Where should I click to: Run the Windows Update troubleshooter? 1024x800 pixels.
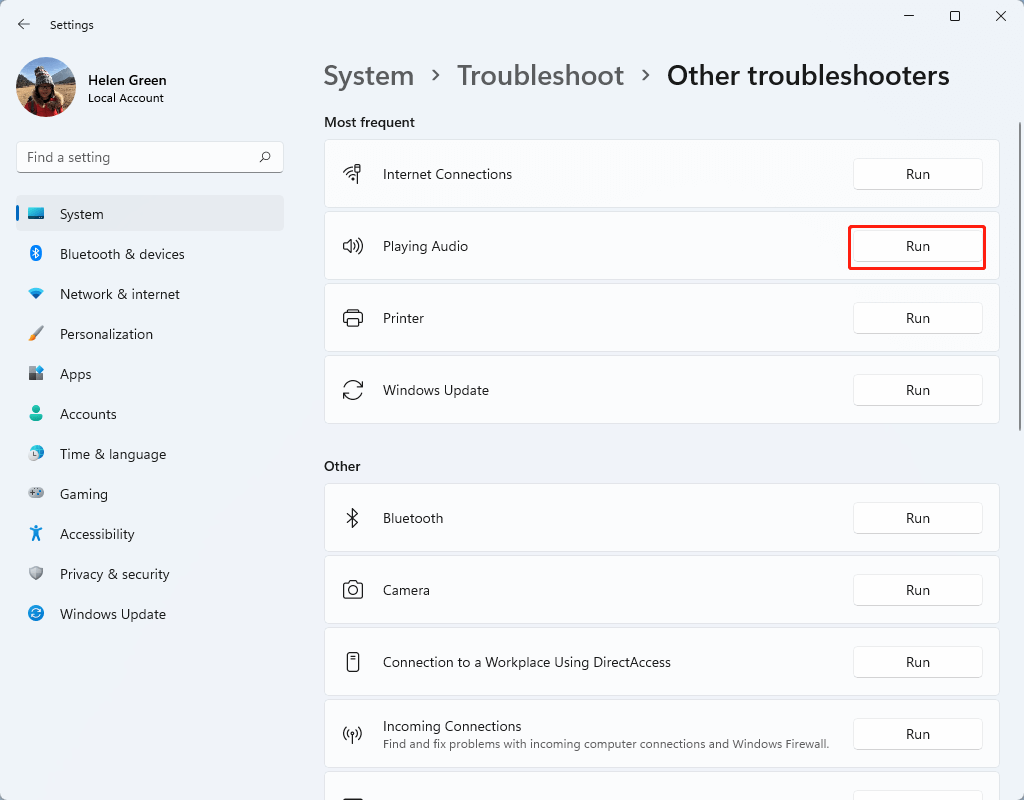[x=917, y=389]
